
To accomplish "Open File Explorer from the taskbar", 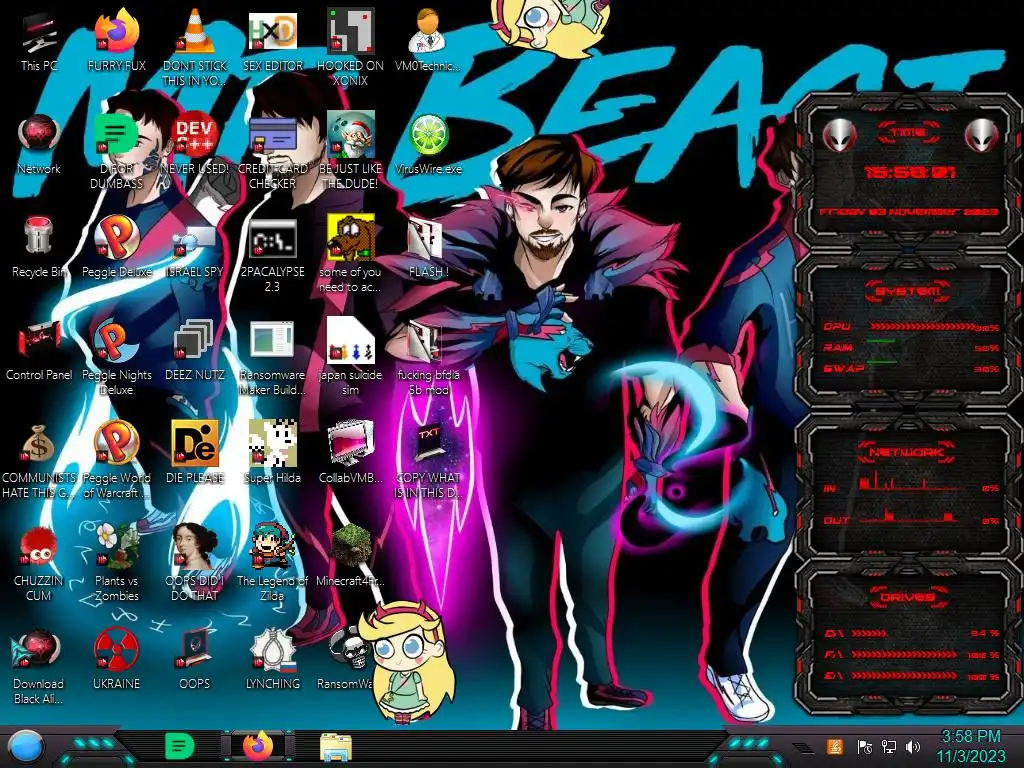I will (336, 747).
